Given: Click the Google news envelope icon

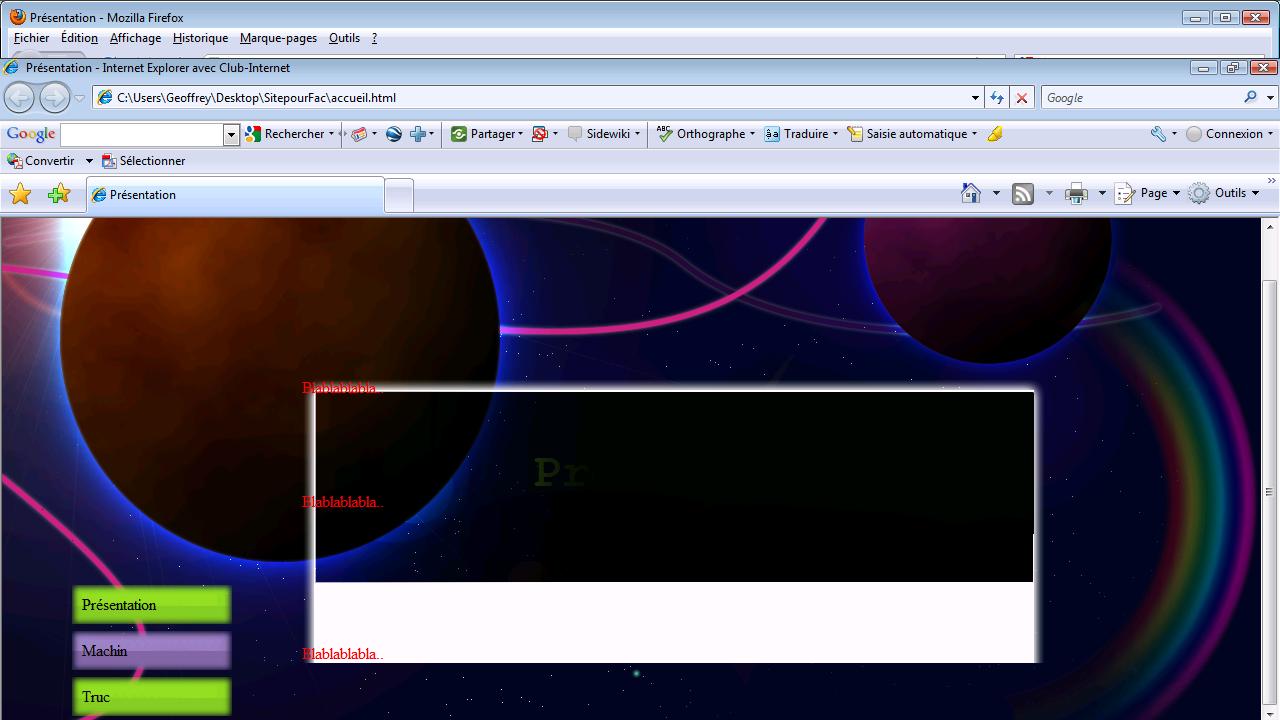Looking at the screenshot, I should click(x=359, y=134).
